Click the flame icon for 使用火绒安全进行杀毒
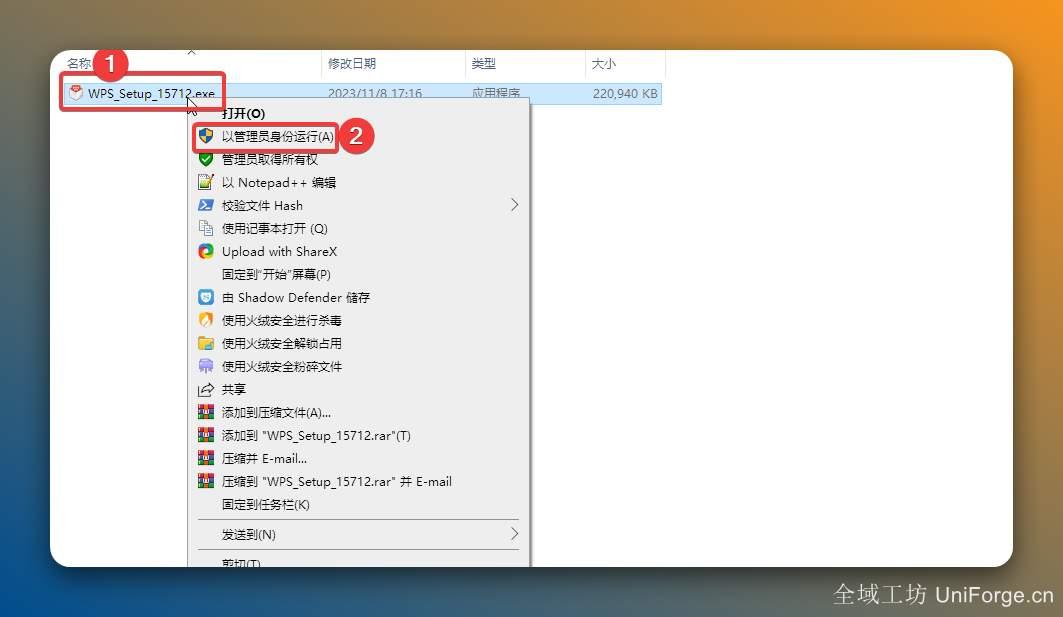The image size is (1063, 617). [206, 320]
